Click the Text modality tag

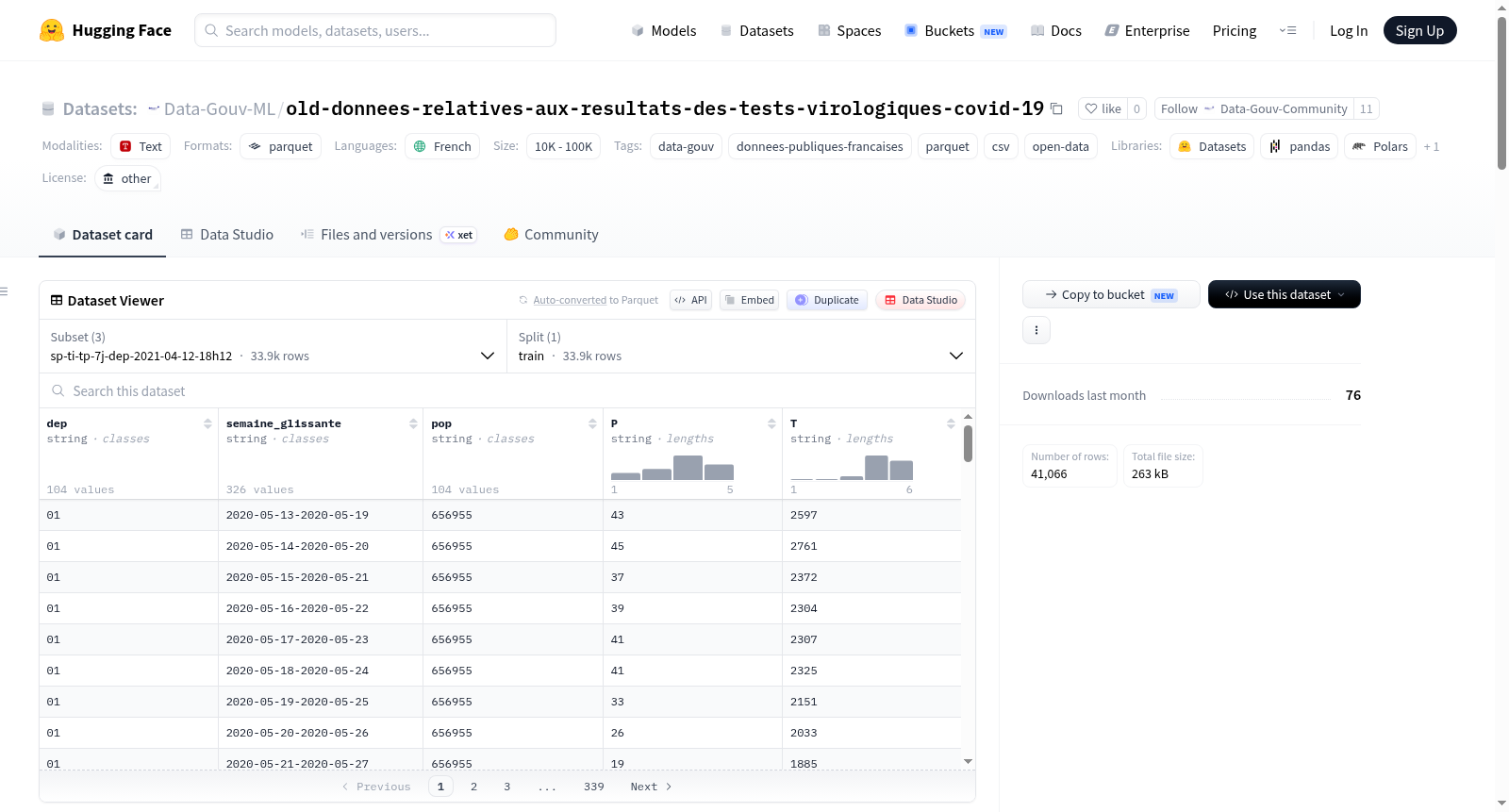tap(141, 146)
